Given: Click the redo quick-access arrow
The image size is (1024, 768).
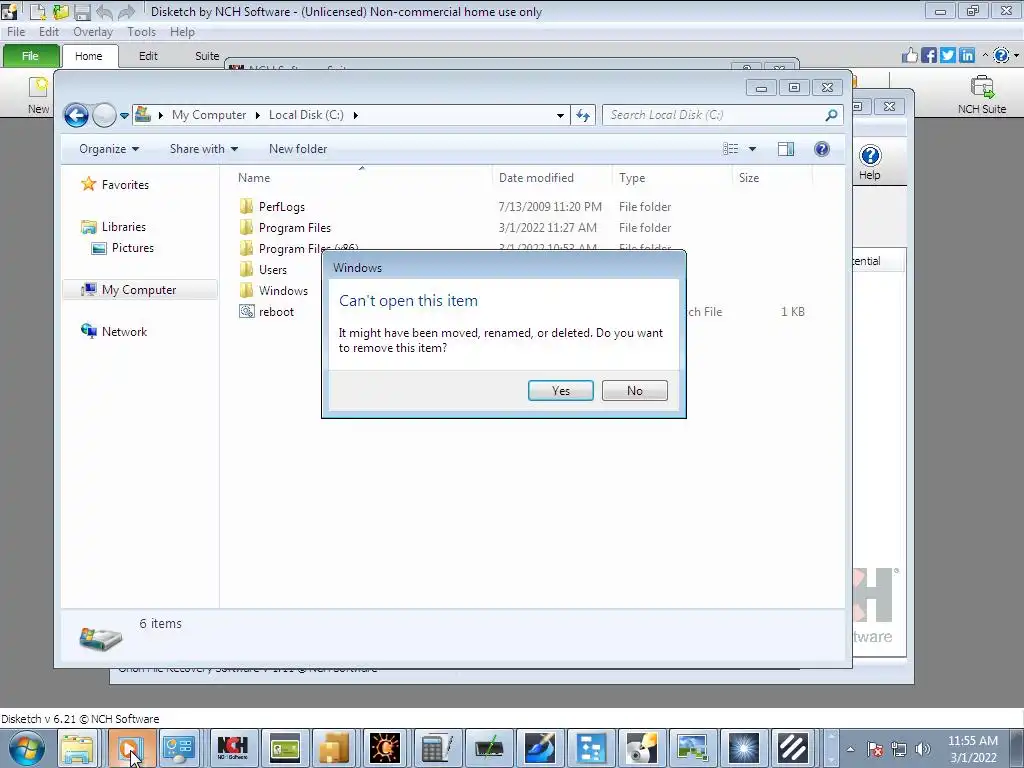Looking at the screenshot, I should 127,12.
